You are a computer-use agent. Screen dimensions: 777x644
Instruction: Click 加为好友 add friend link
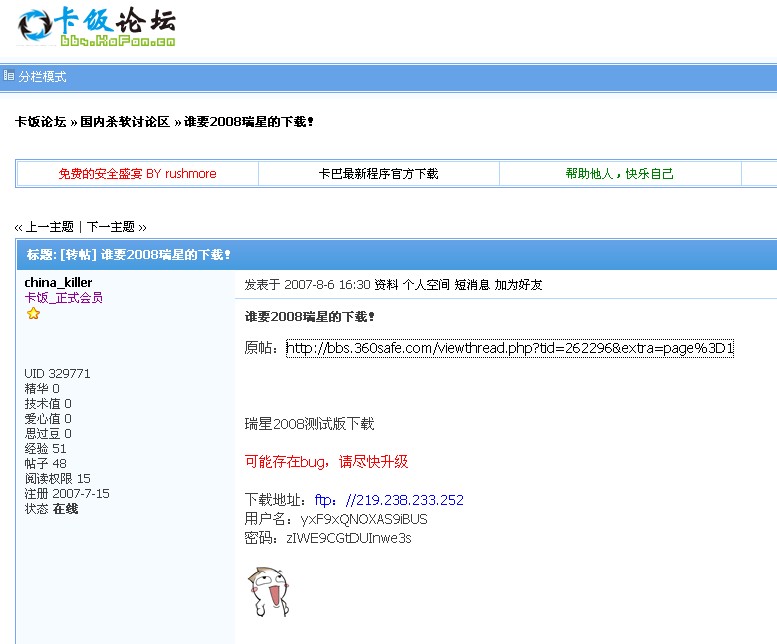coord(518,284)
